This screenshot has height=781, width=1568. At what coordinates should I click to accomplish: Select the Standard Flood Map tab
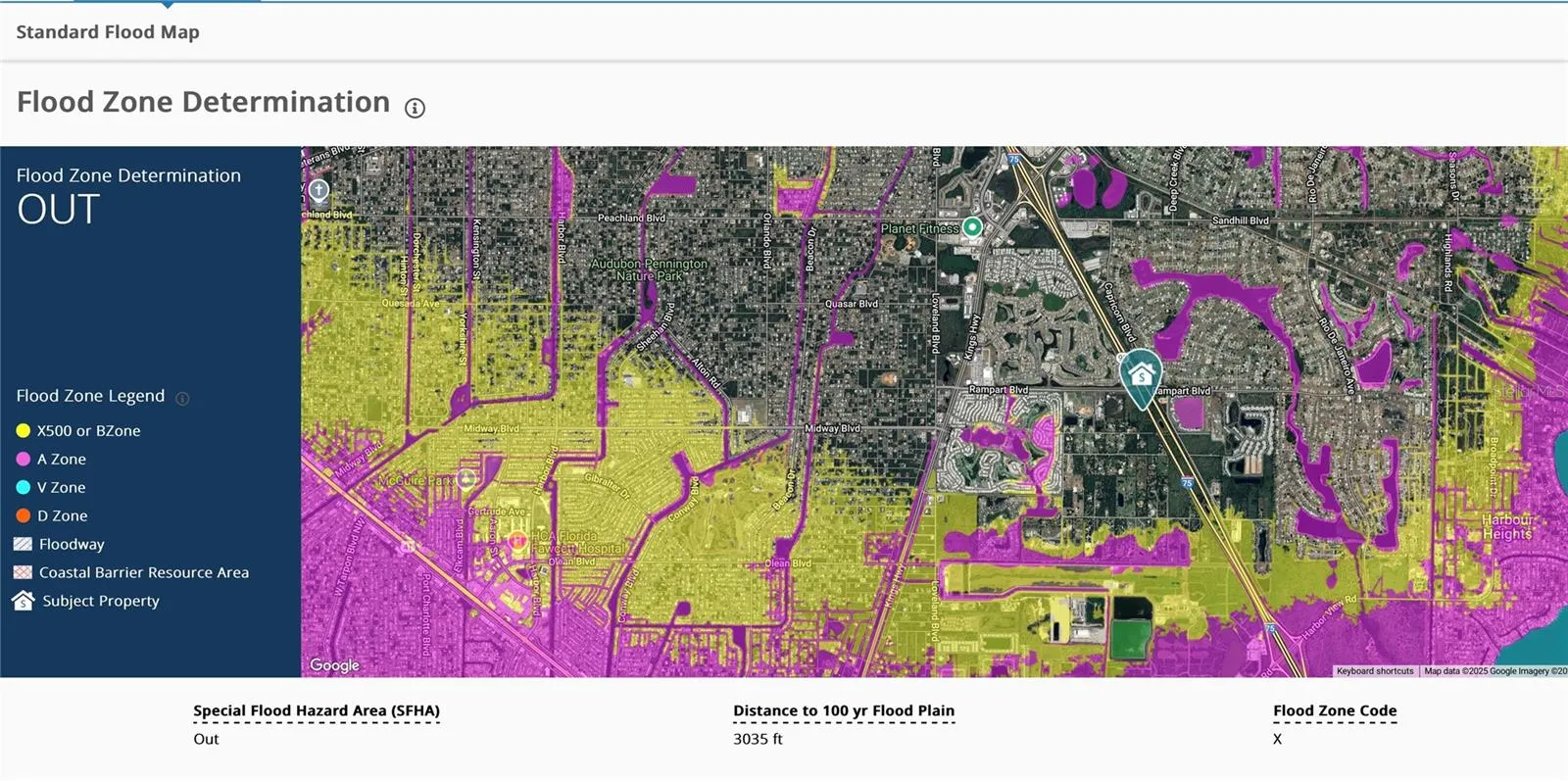click(108, 32)
